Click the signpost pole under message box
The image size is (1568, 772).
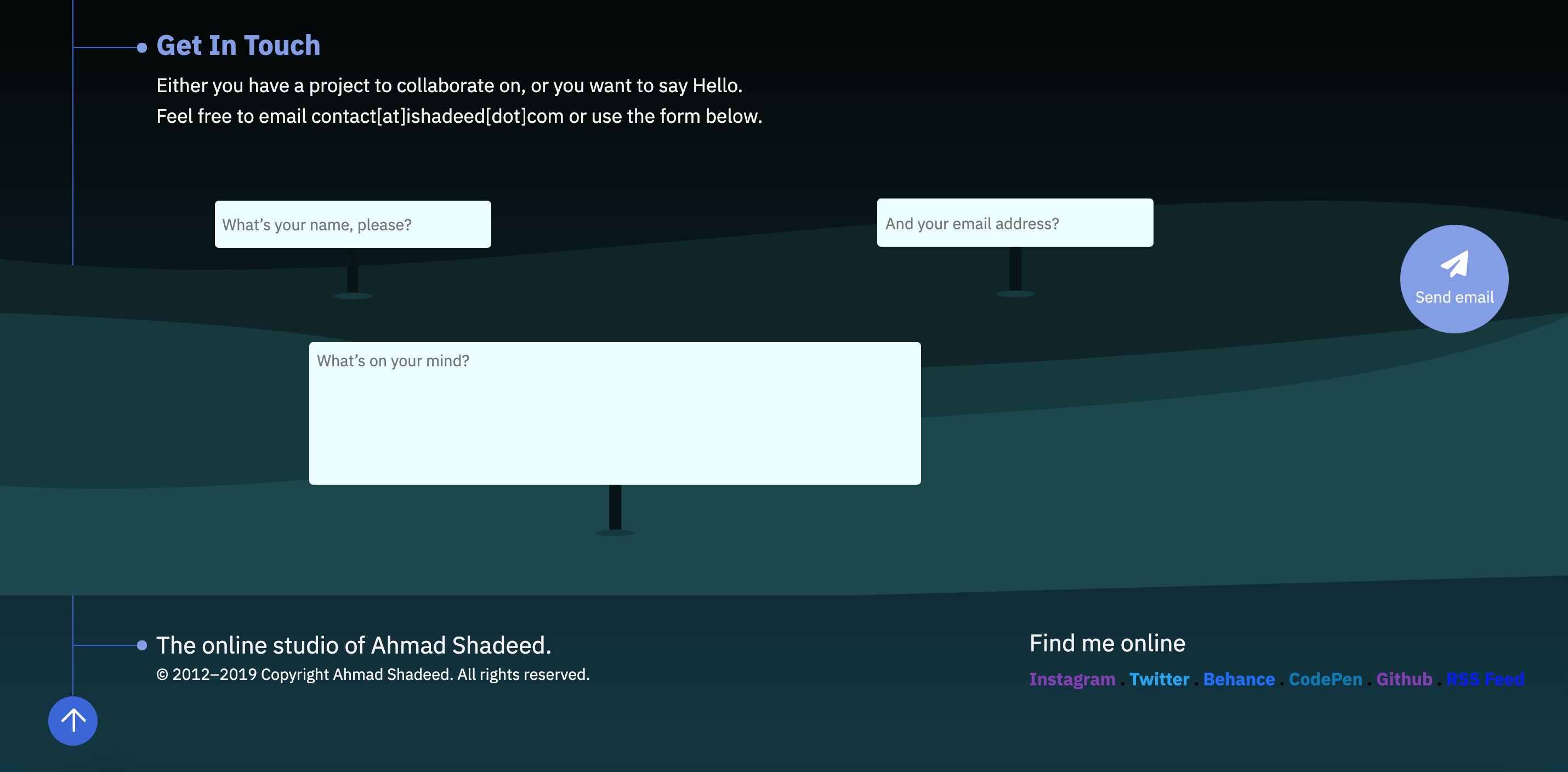[615, 507]
